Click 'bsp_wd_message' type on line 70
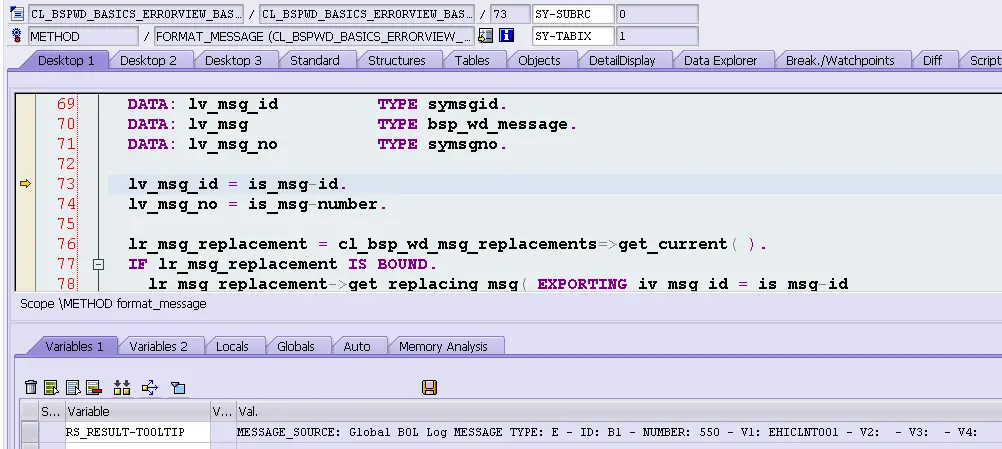The height and width of the screenshot is (449, 1002). tap(498, 125)
